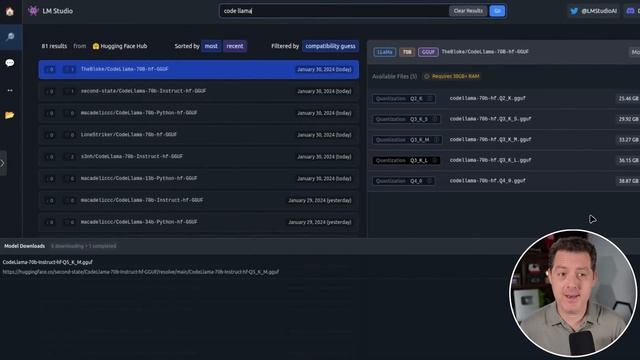Screen dimensions: 640x360
Task: Click the presenter webcam thumbnail
Action: click(573, 293)
